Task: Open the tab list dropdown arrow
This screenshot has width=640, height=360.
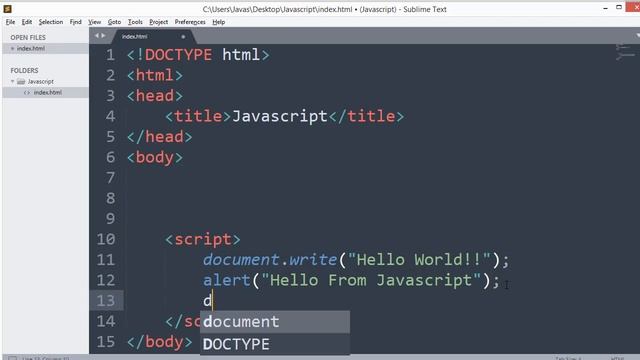Action: (637, 36)
